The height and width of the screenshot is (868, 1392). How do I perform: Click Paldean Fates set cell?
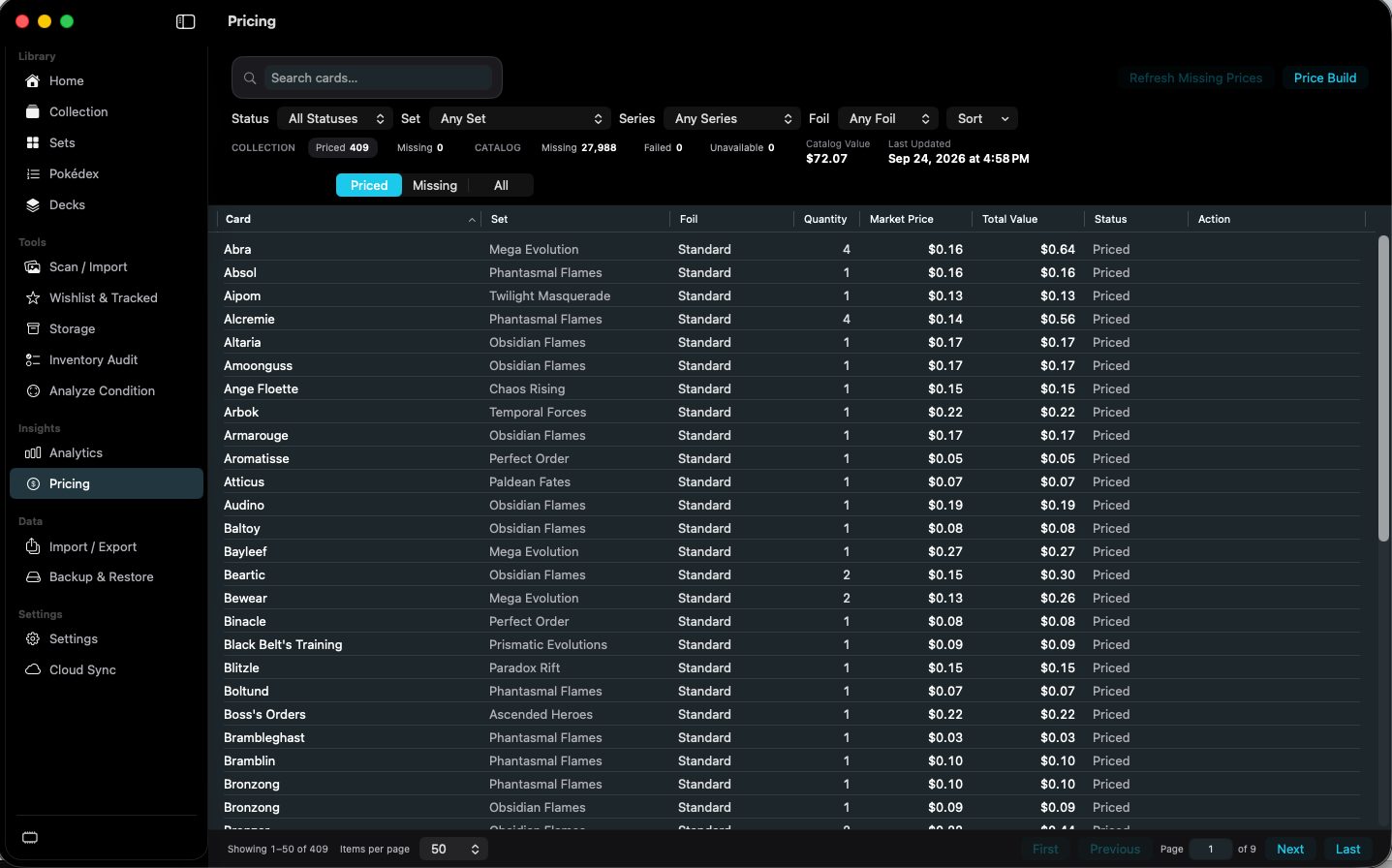530,481
